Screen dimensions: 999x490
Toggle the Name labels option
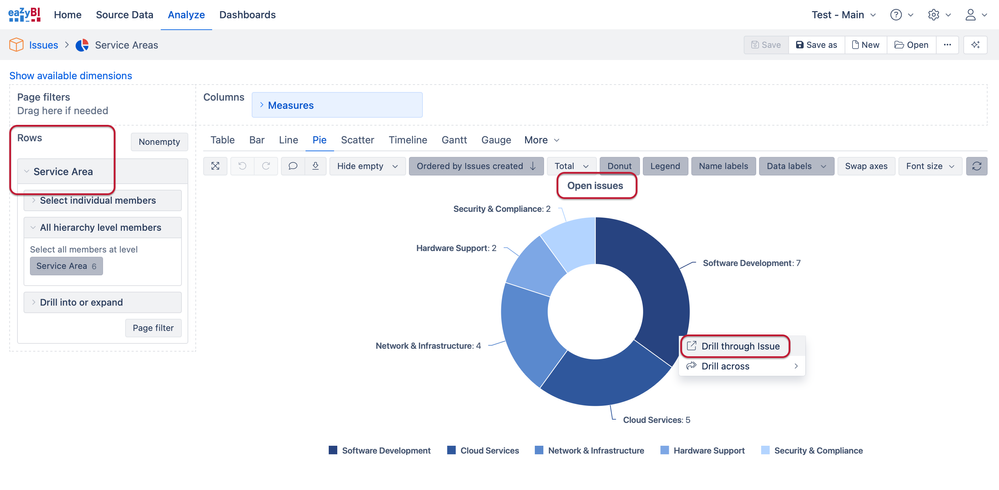(723, 166)
